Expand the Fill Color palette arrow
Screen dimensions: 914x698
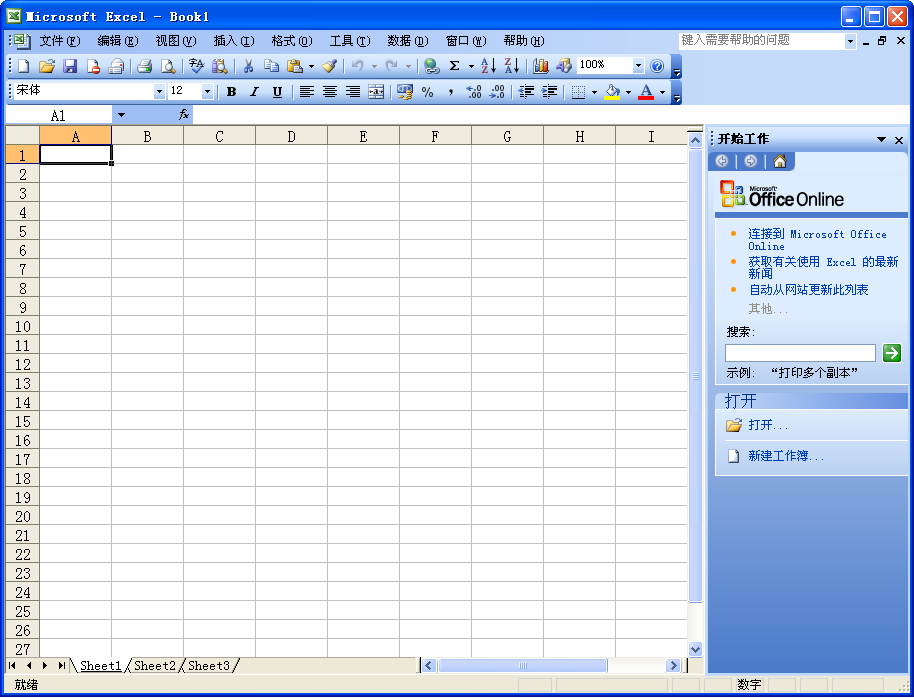click(x=628, y=92)
